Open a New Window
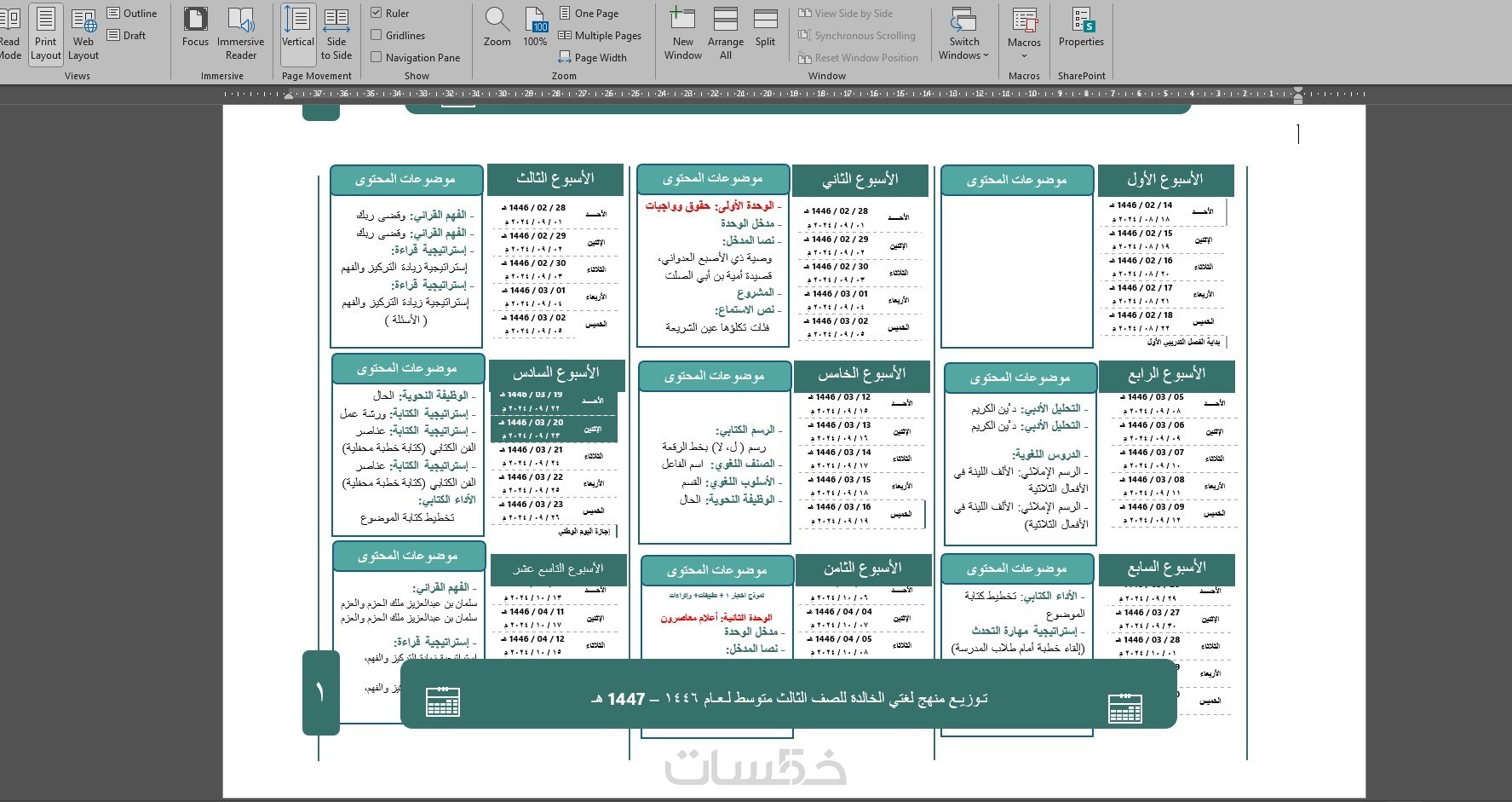 [683, 35]
